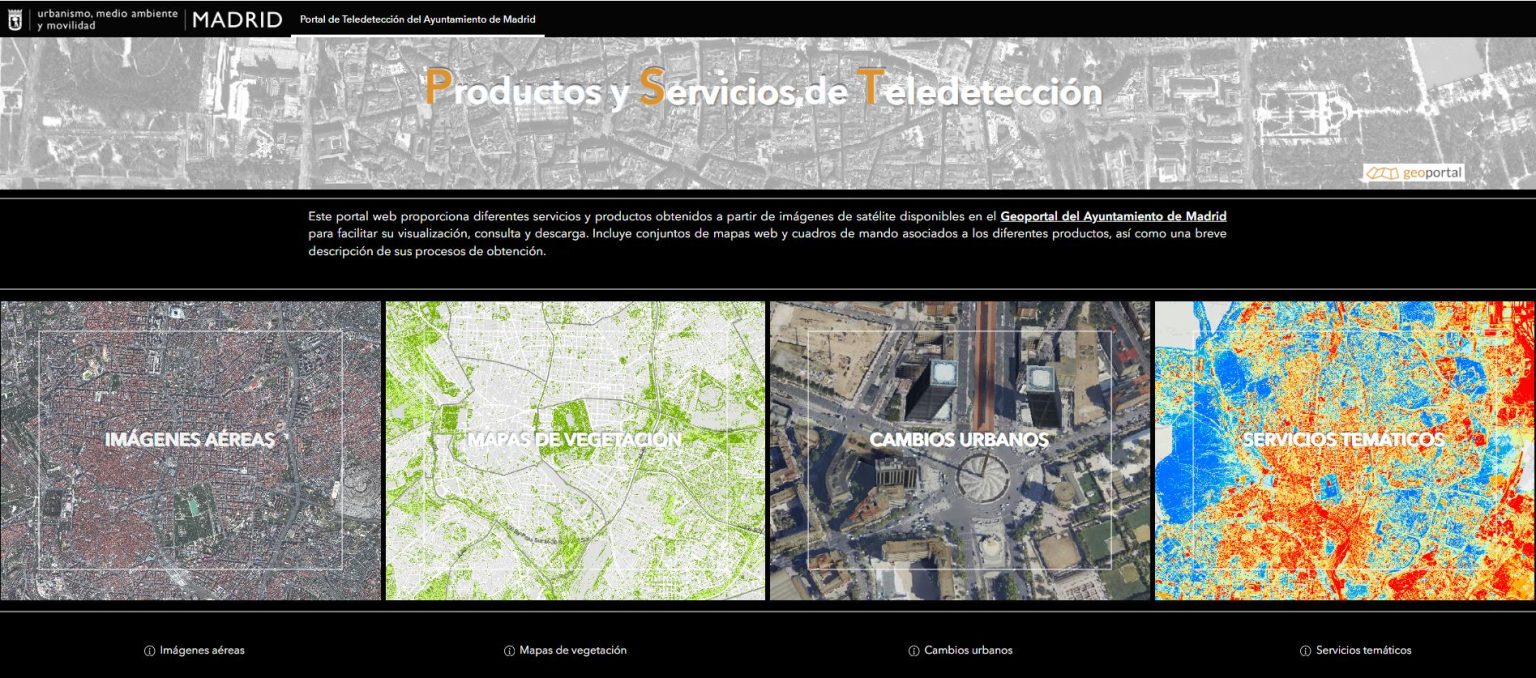Screen dimensions: 1536x678
Task: Click the Productos y Servicios de Teledetección title
Action: (763, 90)
